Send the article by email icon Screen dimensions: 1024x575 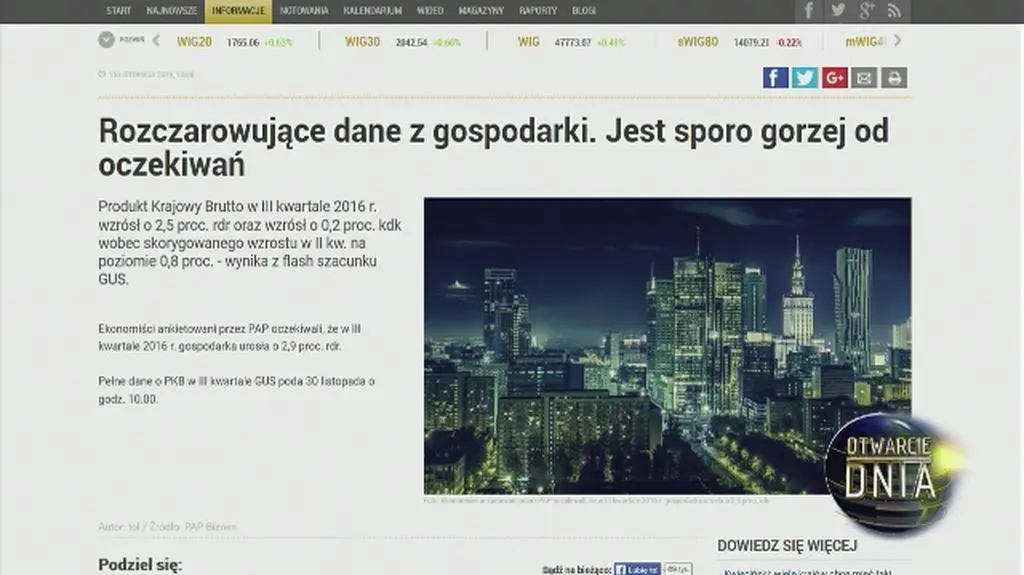tap(864, 78)
